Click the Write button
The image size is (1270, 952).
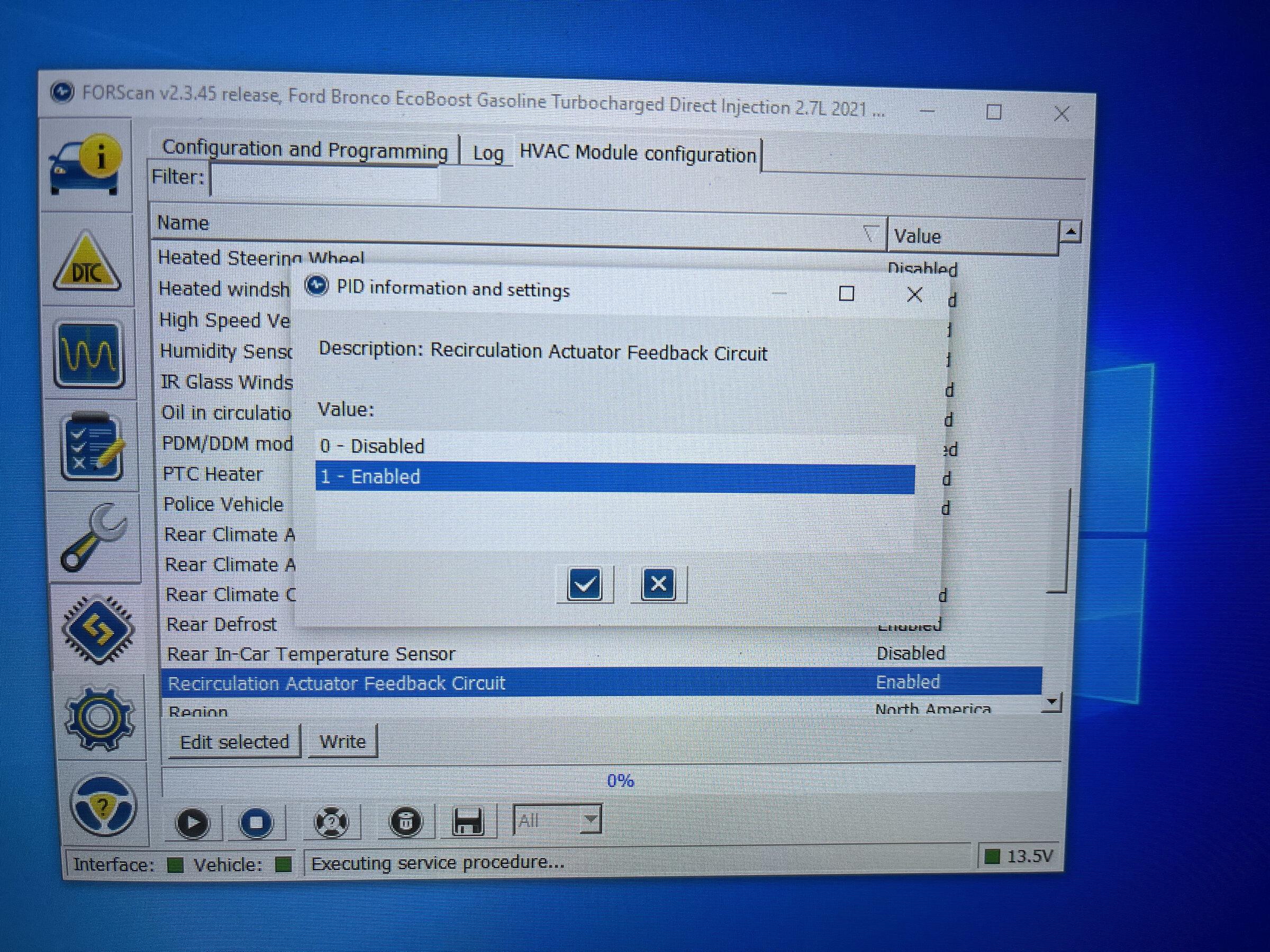pos(343,742)
